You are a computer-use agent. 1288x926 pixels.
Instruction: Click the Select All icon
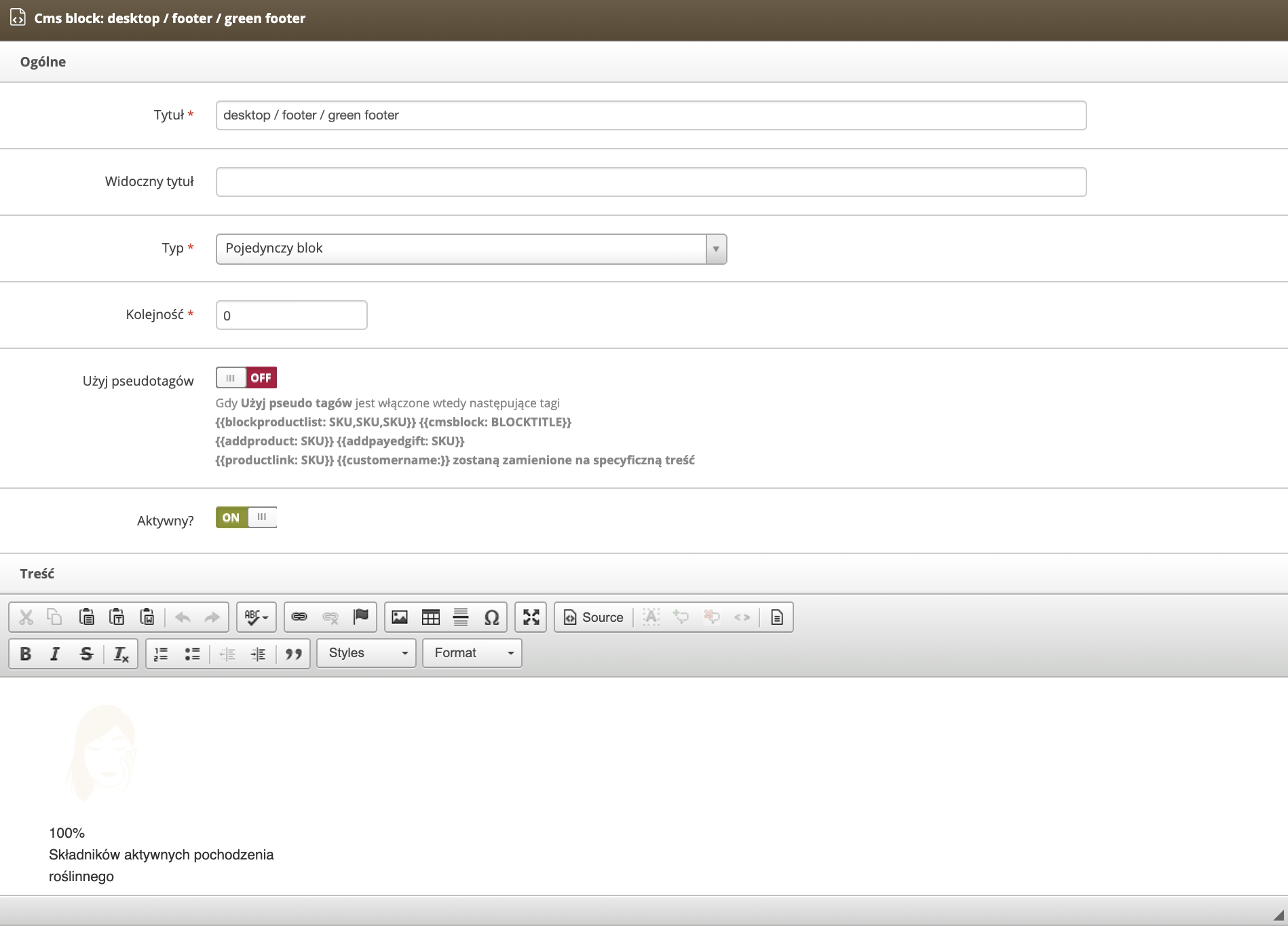[651, 617]
